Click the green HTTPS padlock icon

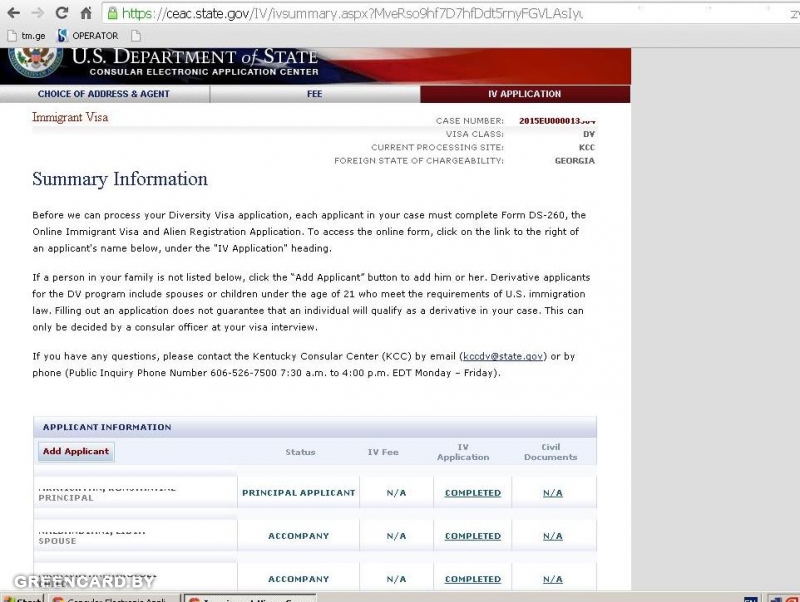click(112, 14)
